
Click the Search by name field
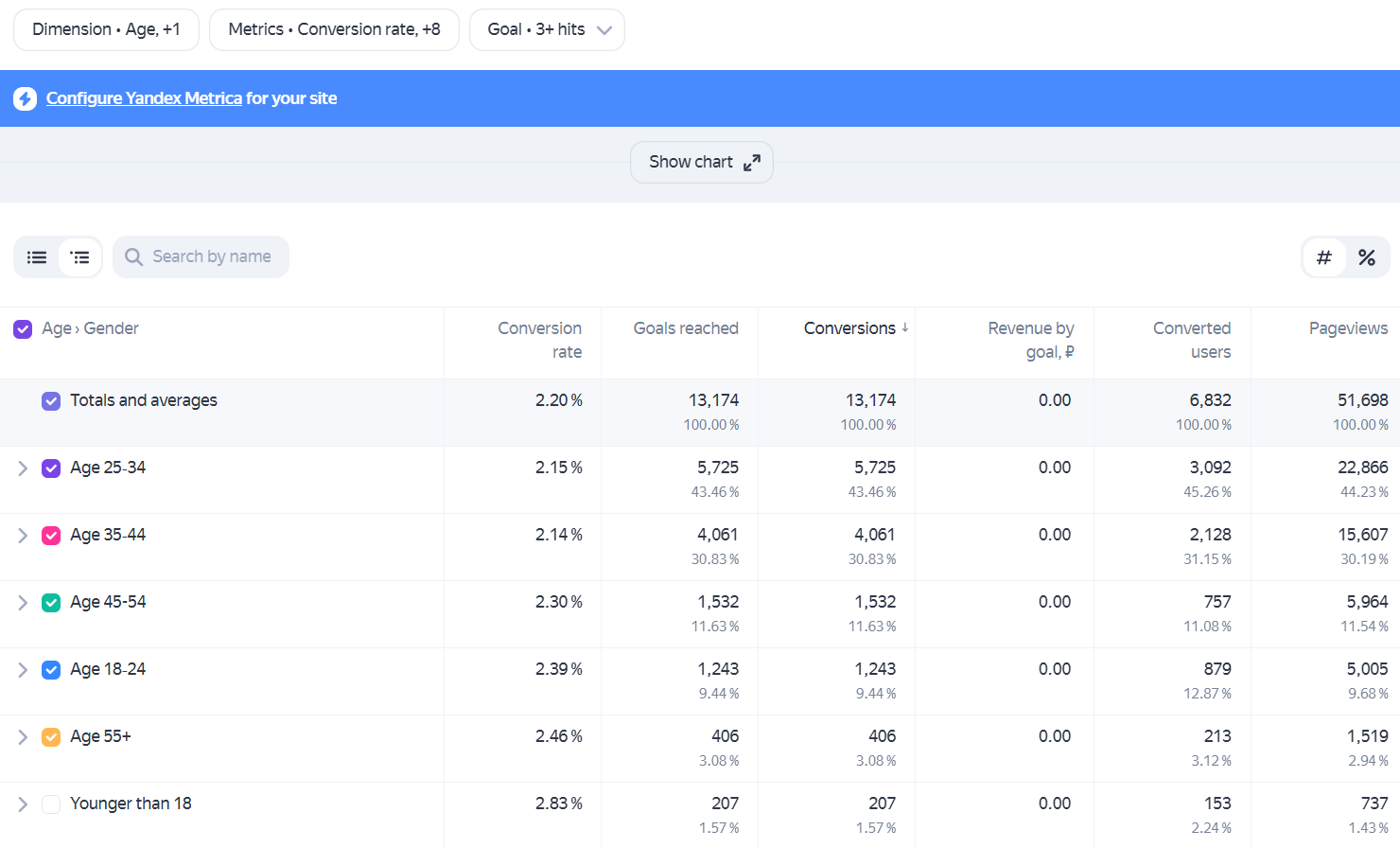tap(201, 257)
